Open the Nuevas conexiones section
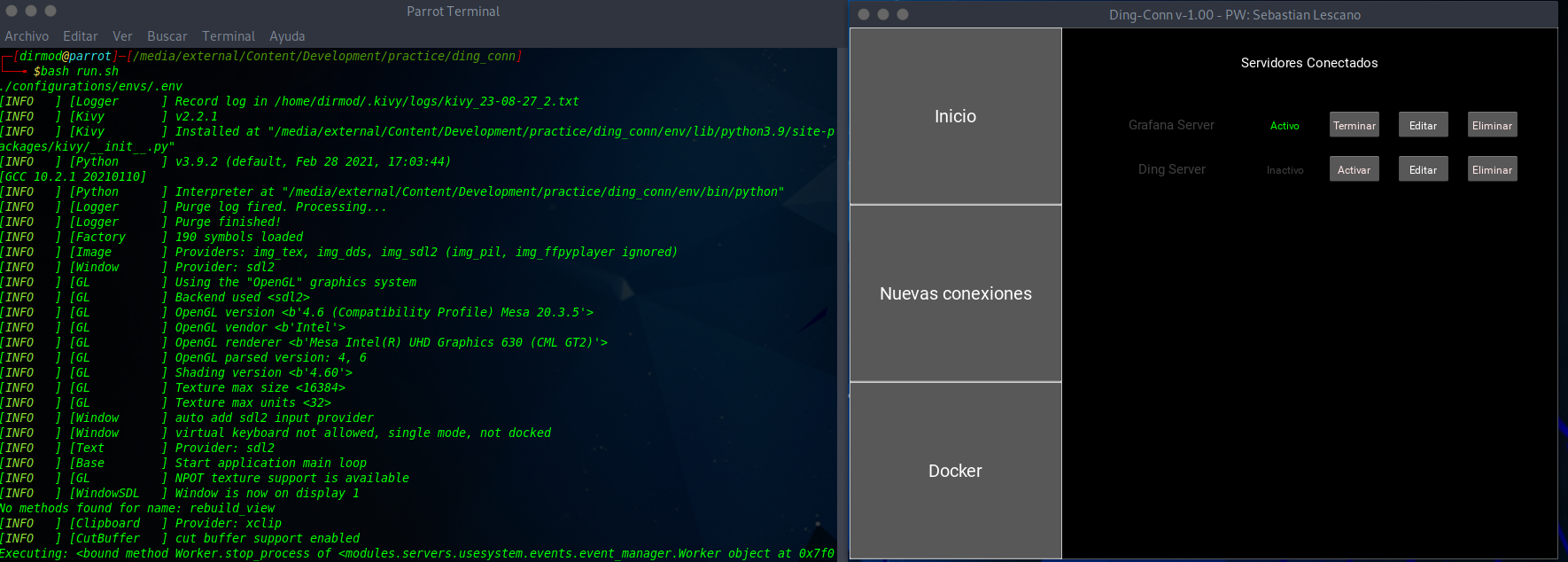1568x562 pixels. 956,293
